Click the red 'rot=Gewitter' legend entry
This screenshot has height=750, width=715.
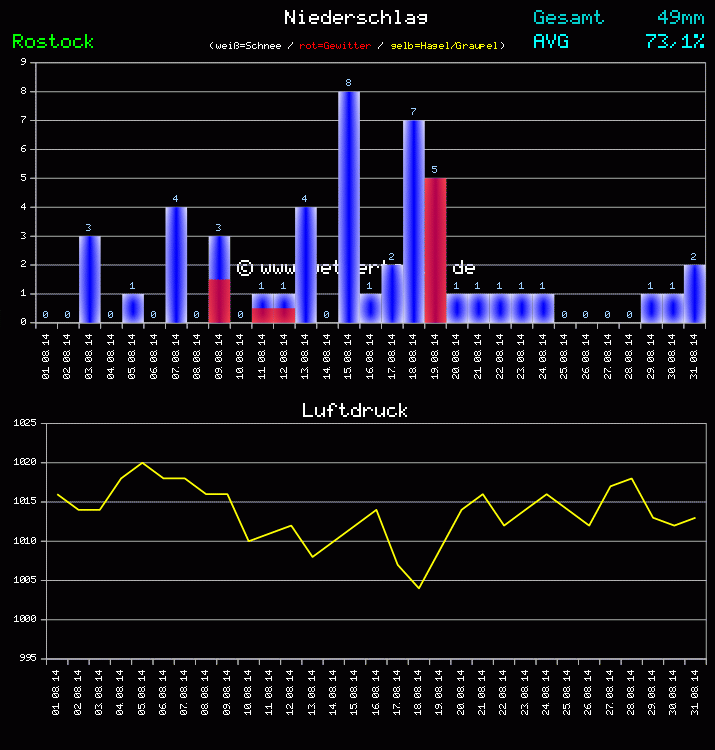[334, 46]
